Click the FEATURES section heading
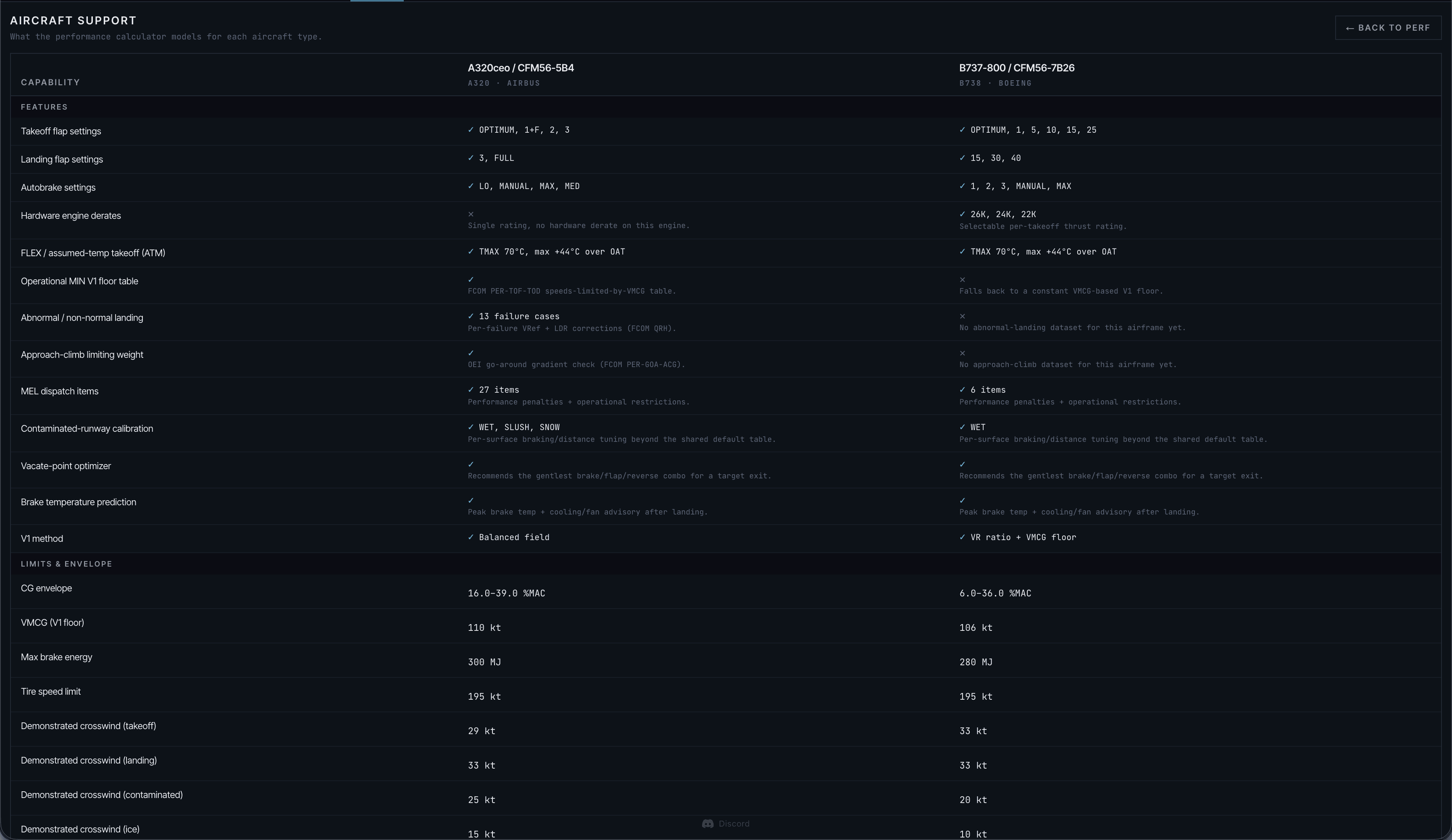The image size is (1452, 840). [x=45, y=107]
